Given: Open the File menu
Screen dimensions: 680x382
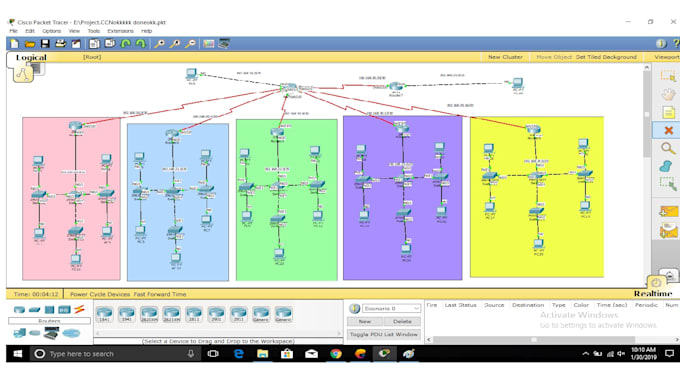Looking at the screenshot, I should click(x=13, y=31).
